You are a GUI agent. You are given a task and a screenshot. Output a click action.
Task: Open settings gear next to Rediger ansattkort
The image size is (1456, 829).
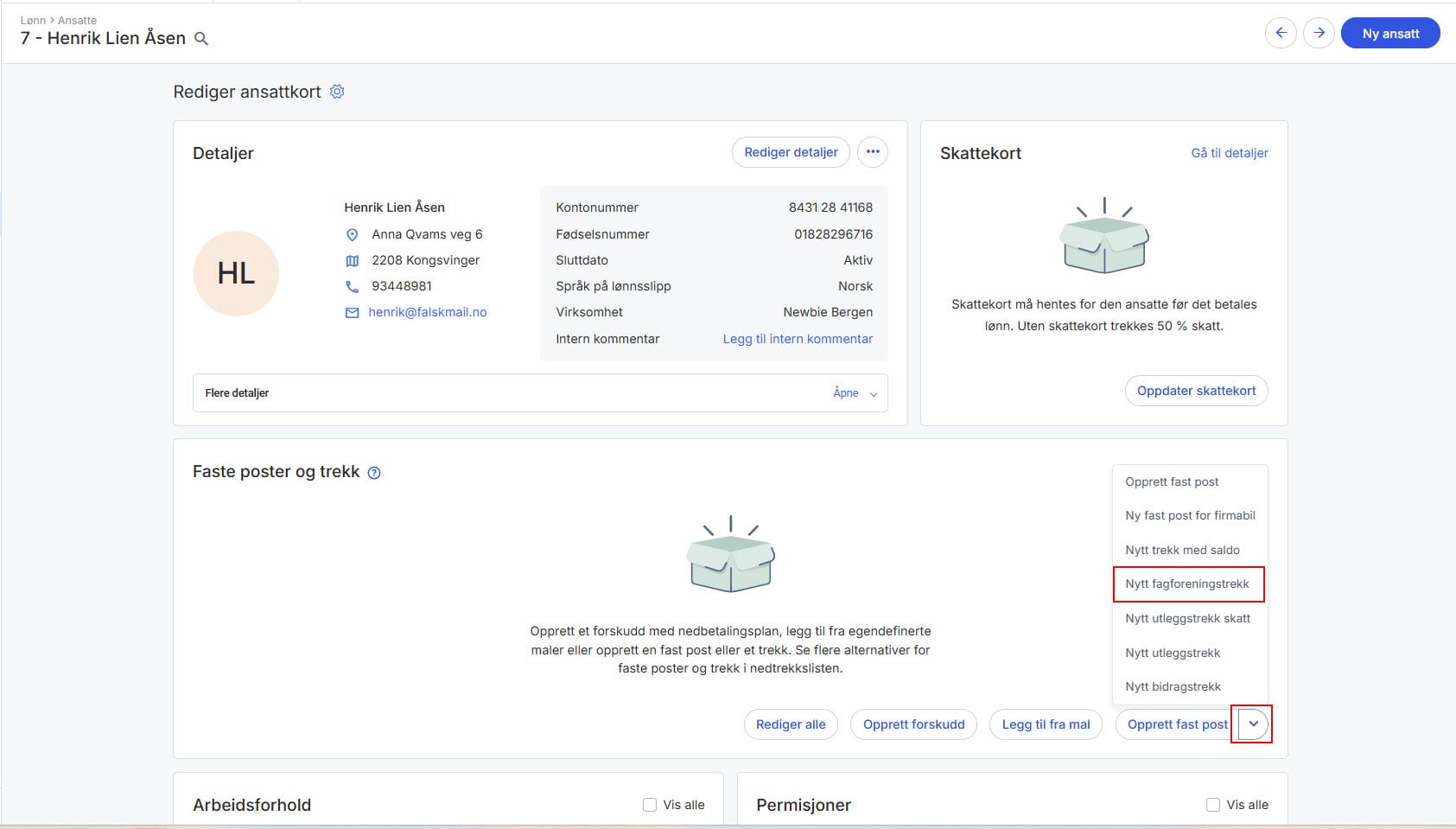coord(337,92)
